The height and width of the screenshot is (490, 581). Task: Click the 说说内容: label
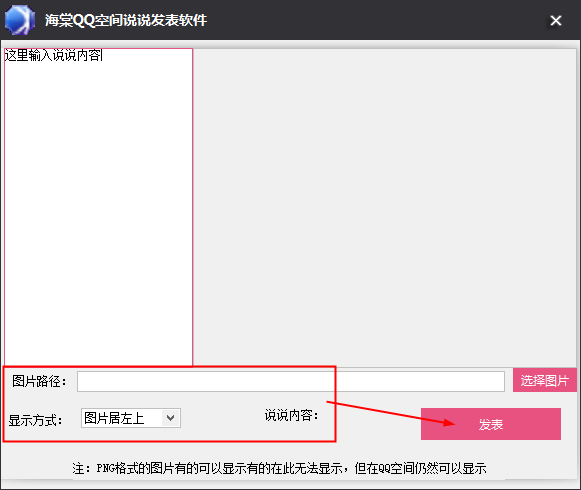point(292,415)
